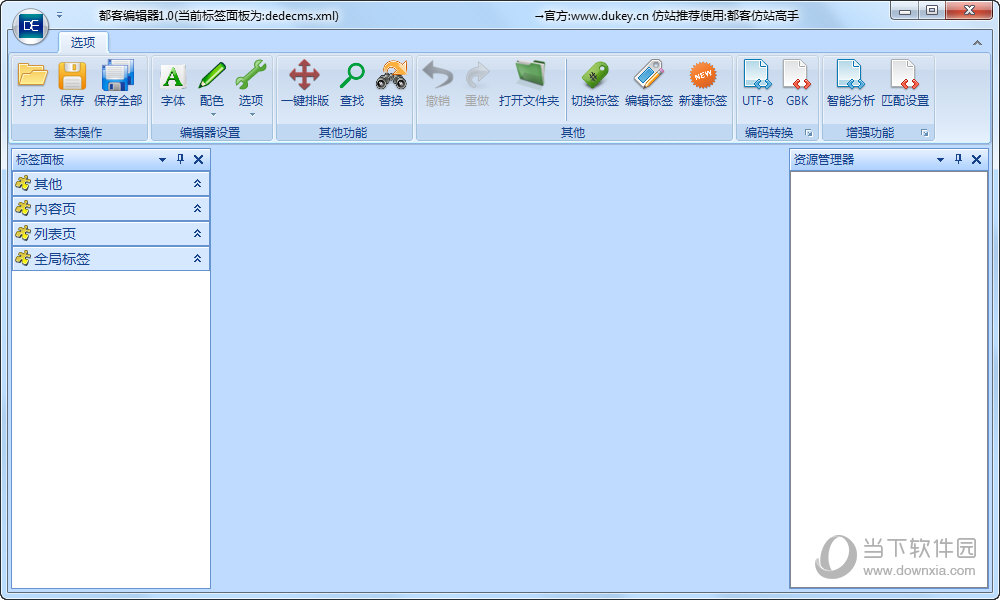Open a file with the 打开 icon
This screenshot has width=1000, height=600.
(33, 84)
